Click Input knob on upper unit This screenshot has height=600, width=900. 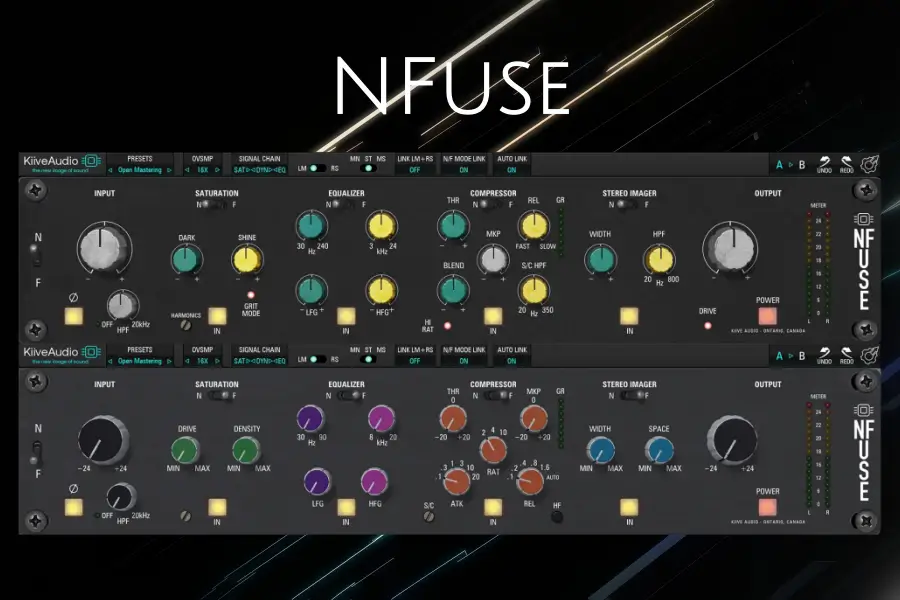coord(104,249)
